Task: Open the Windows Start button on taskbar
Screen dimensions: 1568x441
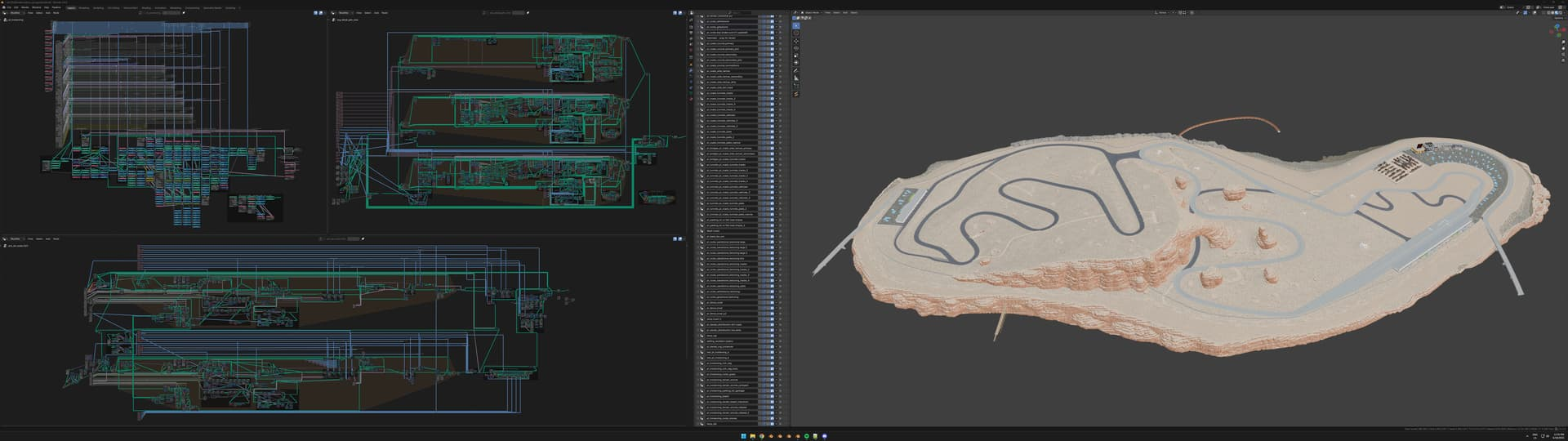Action: pos(742,436)
